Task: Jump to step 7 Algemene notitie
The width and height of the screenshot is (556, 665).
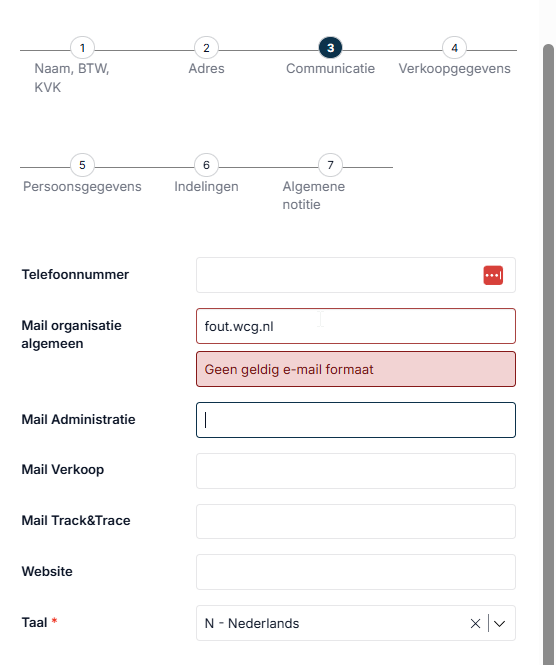Action: point(330,165)
